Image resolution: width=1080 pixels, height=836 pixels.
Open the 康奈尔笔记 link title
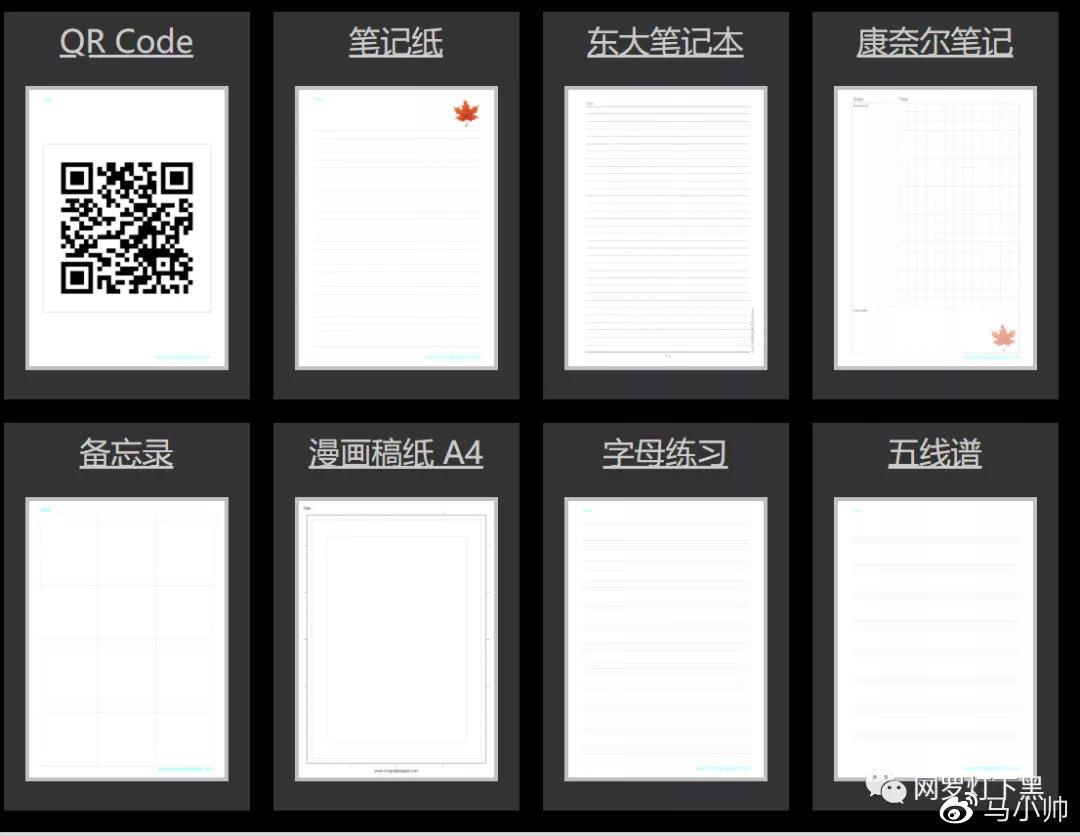point(935,42)
